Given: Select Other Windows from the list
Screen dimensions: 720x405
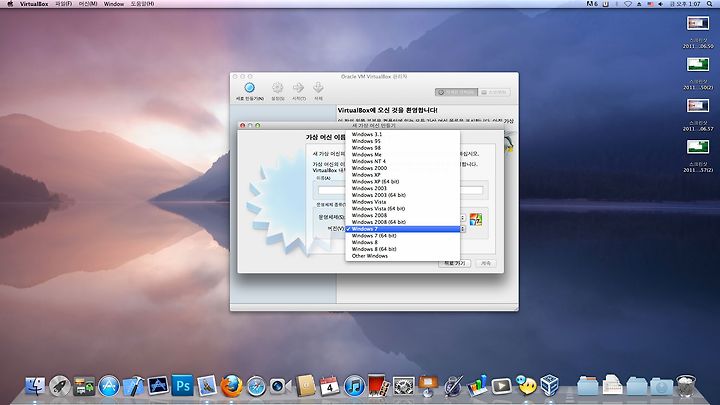Looking at the screenshot, I should tap(402, 256).
